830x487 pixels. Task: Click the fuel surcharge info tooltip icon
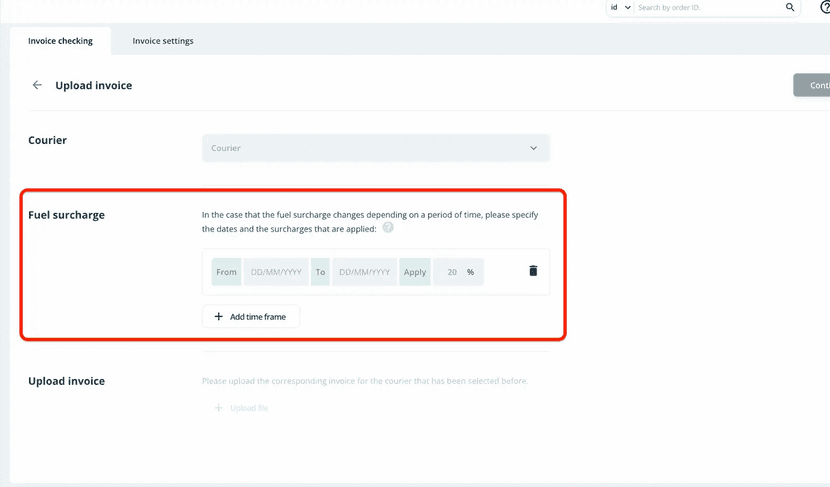(x=388, y=228)
